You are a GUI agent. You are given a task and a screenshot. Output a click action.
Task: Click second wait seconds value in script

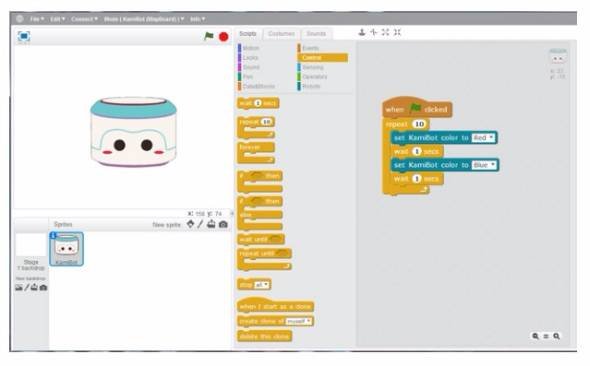click(417, 179)
